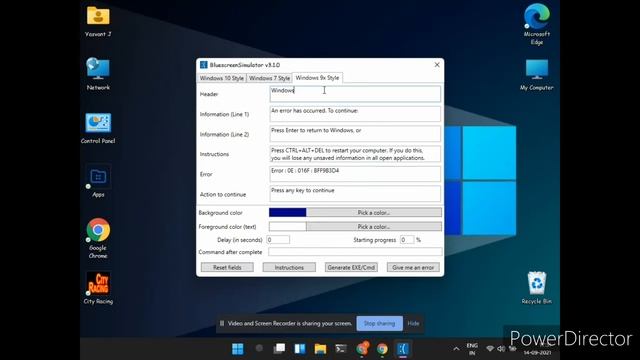The image size is (640, 360).
Task: Edit the Action to continue field
Action: 355,194
